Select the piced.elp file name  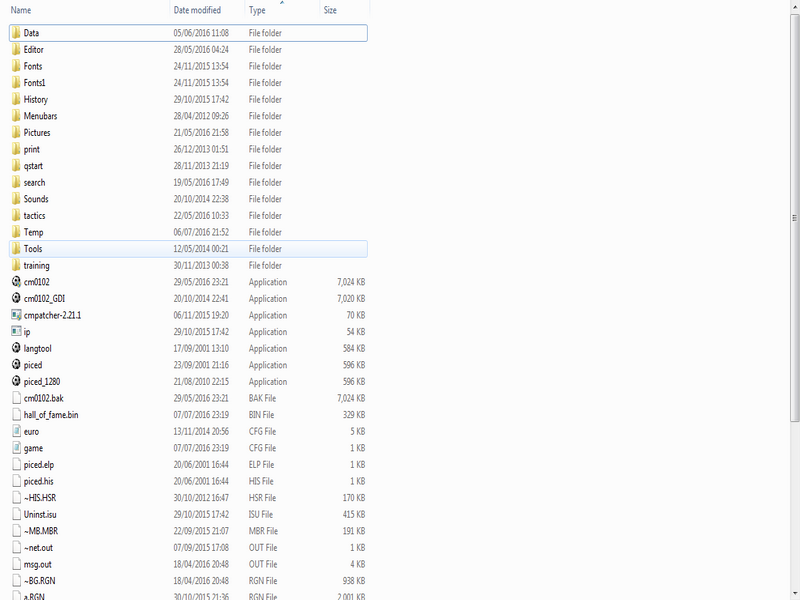pos(39,465)
